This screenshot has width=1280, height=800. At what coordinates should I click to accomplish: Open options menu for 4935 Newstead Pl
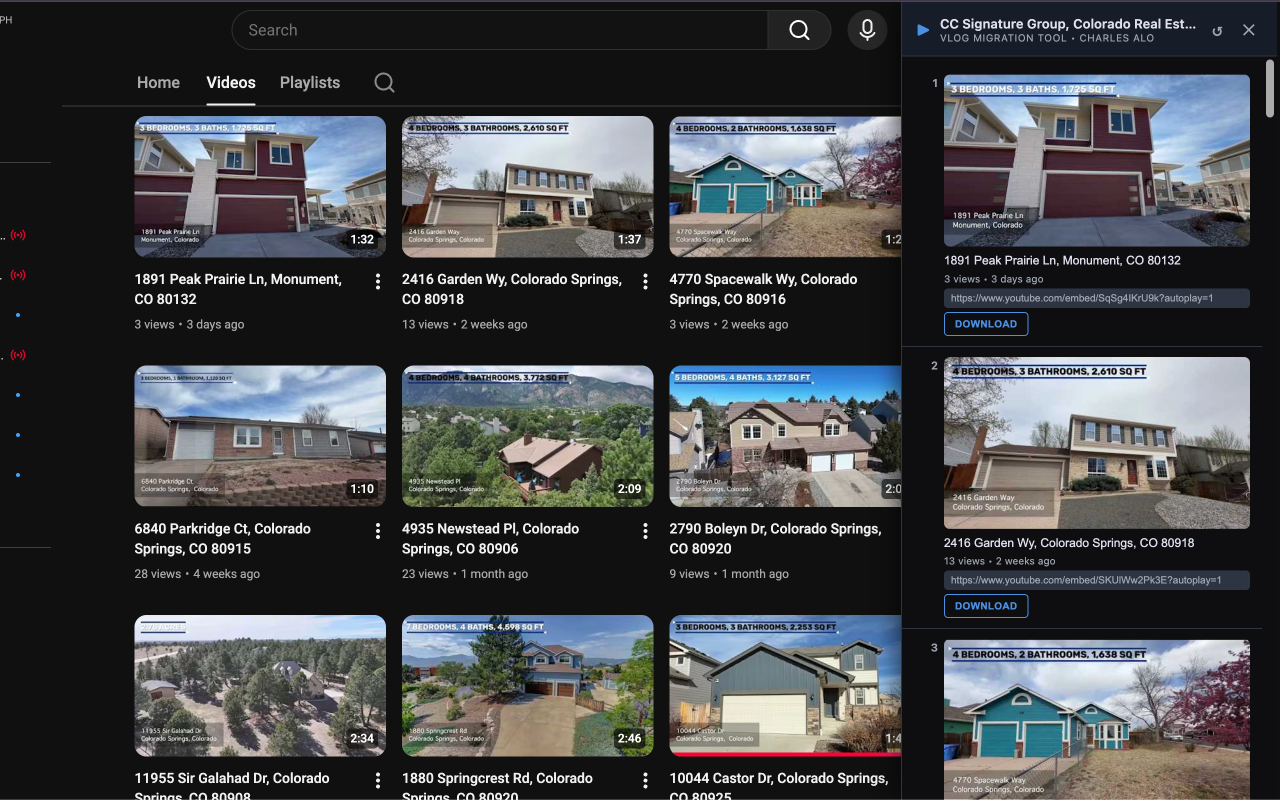[x=645, y=531]
